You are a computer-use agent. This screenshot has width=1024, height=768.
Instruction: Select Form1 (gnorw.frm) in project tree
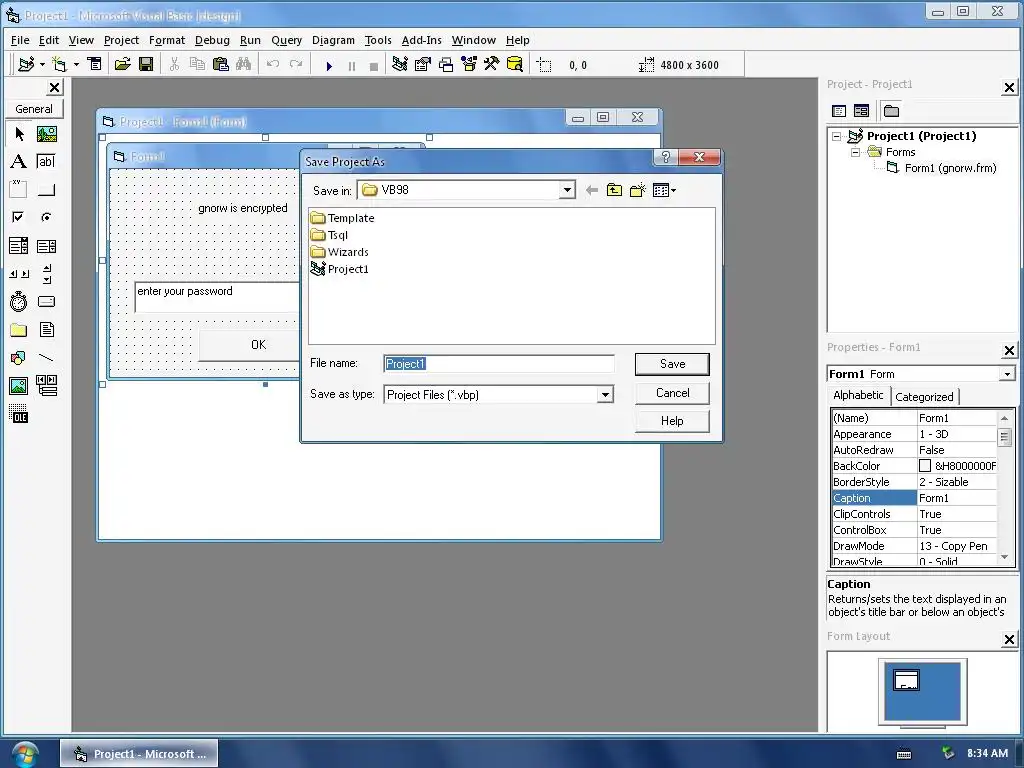pyautogui.click(x=950, y=168)
